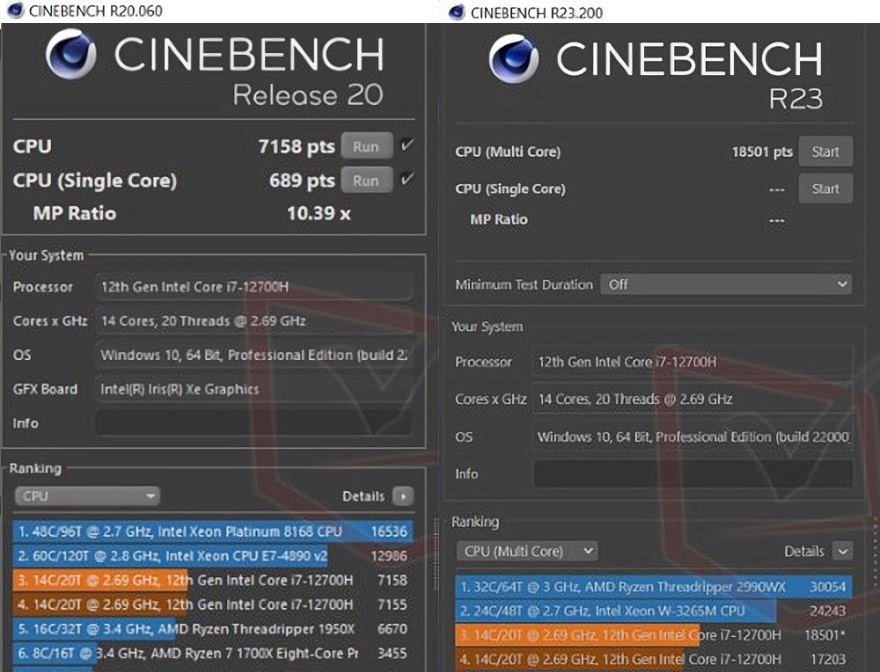The image size is (880, 672).
Task: Select the i7-12700H row scoring 7155
Action: (213, 605)
